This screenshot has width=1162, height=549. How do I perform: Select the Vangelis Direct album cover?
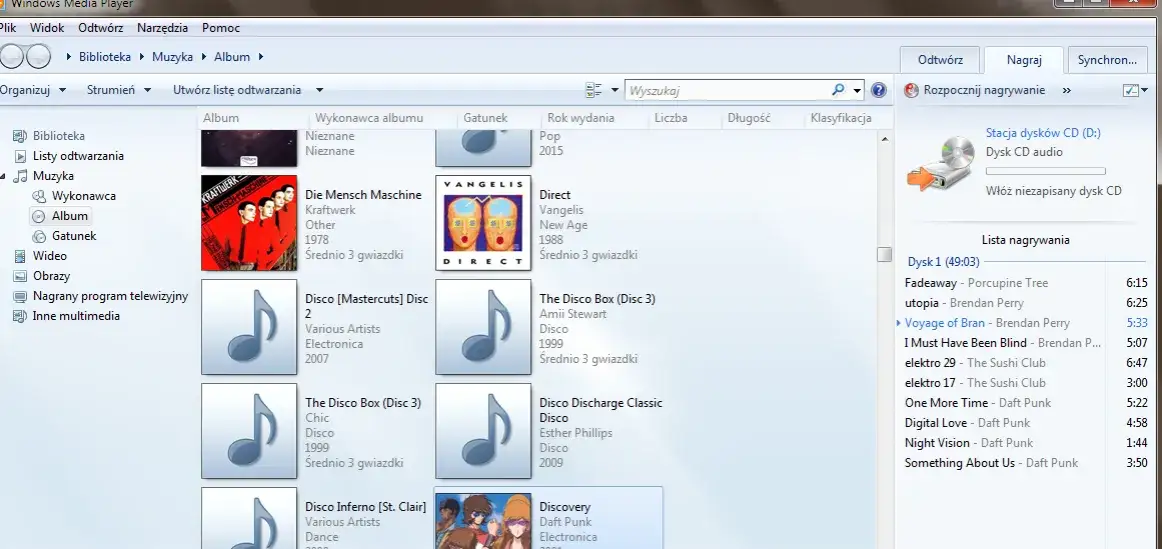(483, 223)
